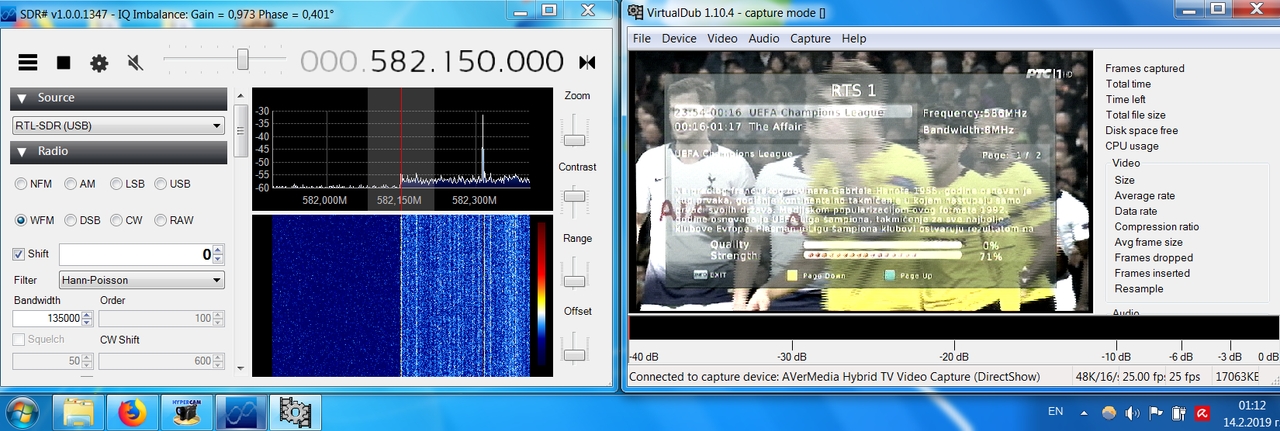The image size is (1280, 431).
Task: Click 'Frames captured' info label
Action: (1145, 68)
